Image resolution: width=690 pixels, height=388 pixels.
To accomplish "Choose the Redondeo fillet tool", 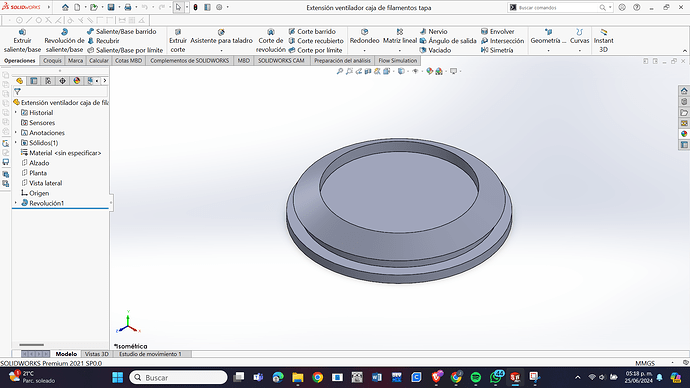I will coord(364,40).
